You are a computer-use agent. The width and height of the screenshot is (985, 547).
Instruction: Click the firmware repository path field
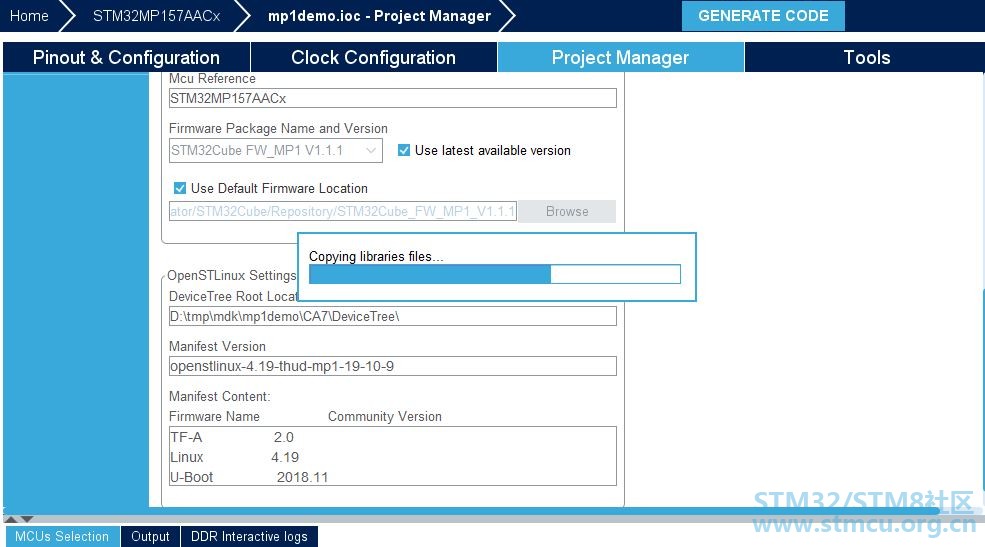[343, 211]
